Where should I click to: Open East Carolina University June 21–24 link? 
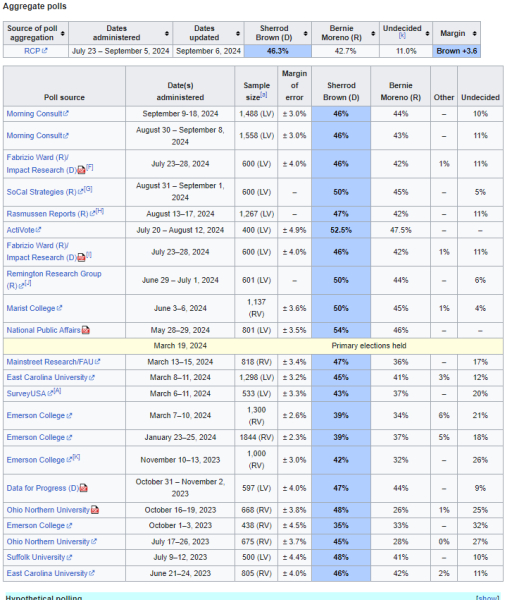click(x=50, y=573)
